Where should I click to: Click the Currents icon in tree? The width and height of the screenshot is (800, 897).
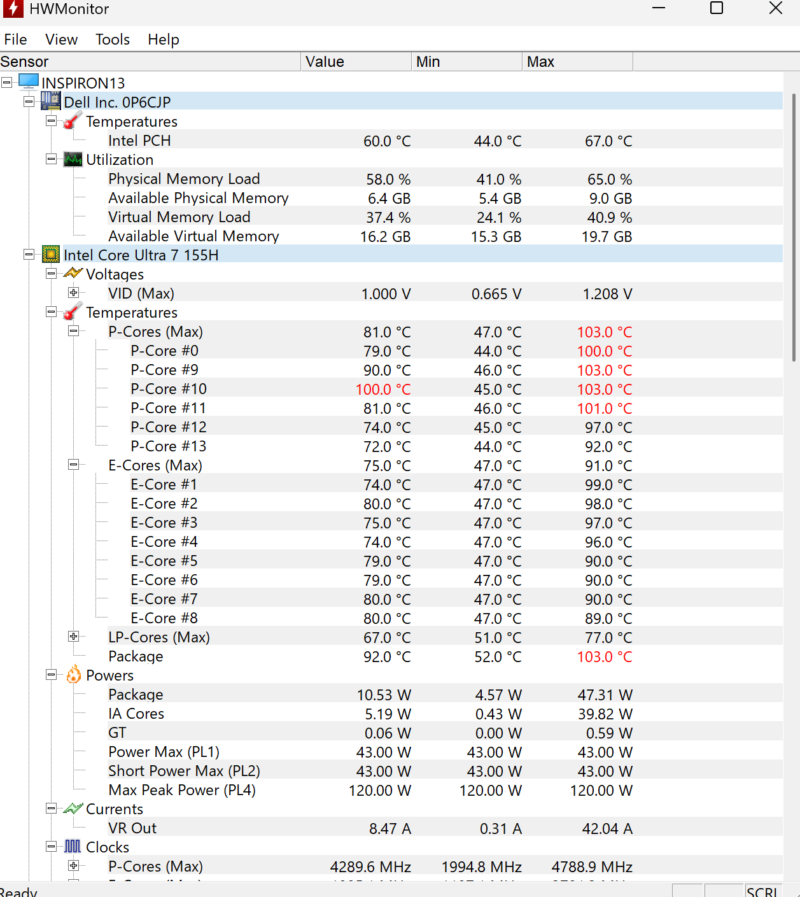pyautogui.click(x=73, y=809)
